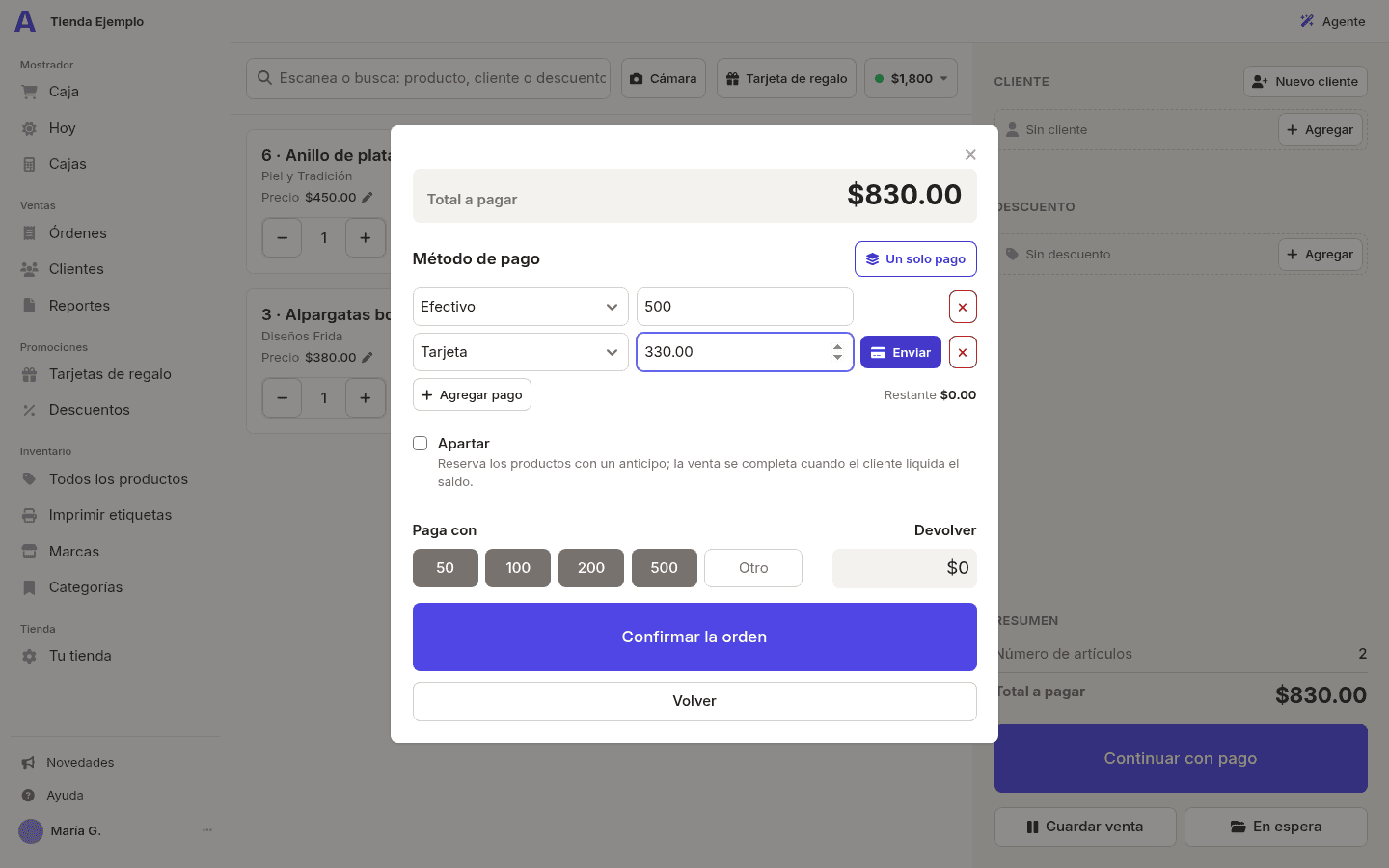The height and width of the screenshot is (868, 1389).
Task: Go back using the Volver button
Action: 694,701
